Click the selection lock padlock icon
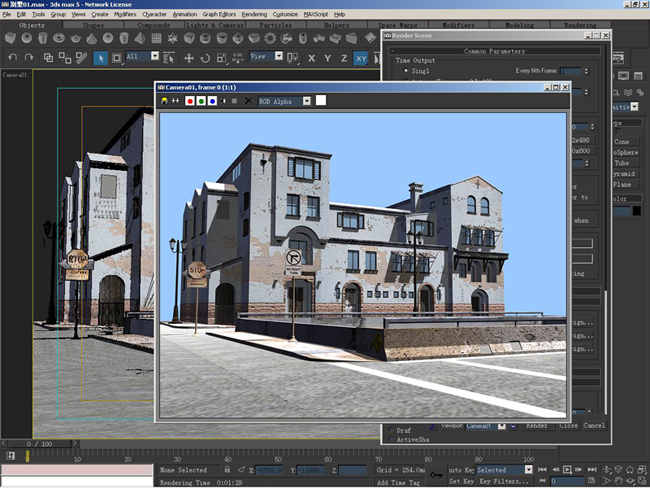 coord(227,469)
